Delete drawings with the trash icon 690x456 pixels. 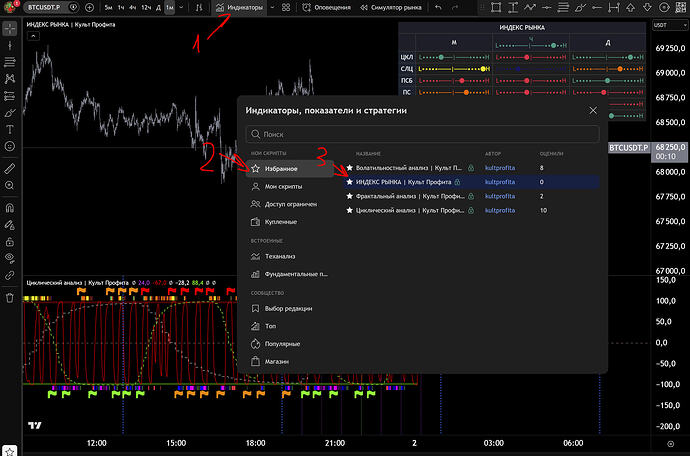point(10,298)
